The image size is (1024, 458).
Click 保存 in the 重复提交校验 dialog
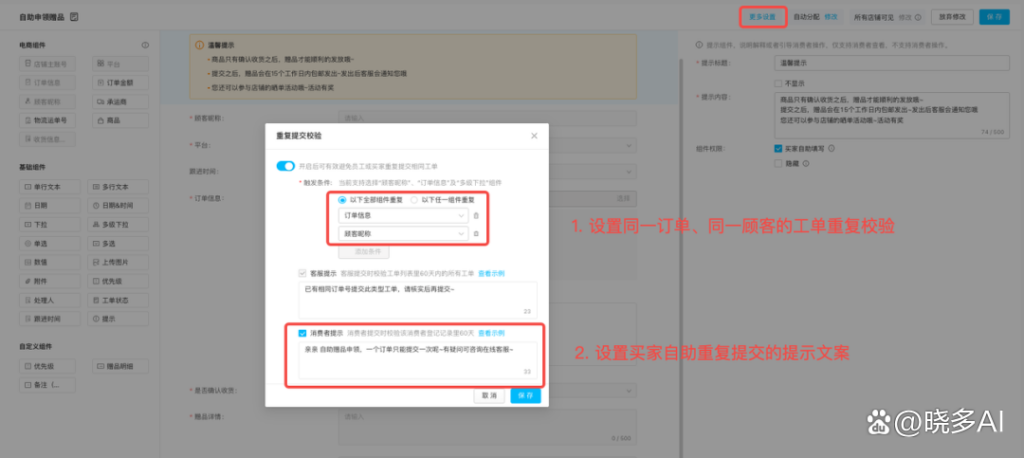tap(526, 396)
